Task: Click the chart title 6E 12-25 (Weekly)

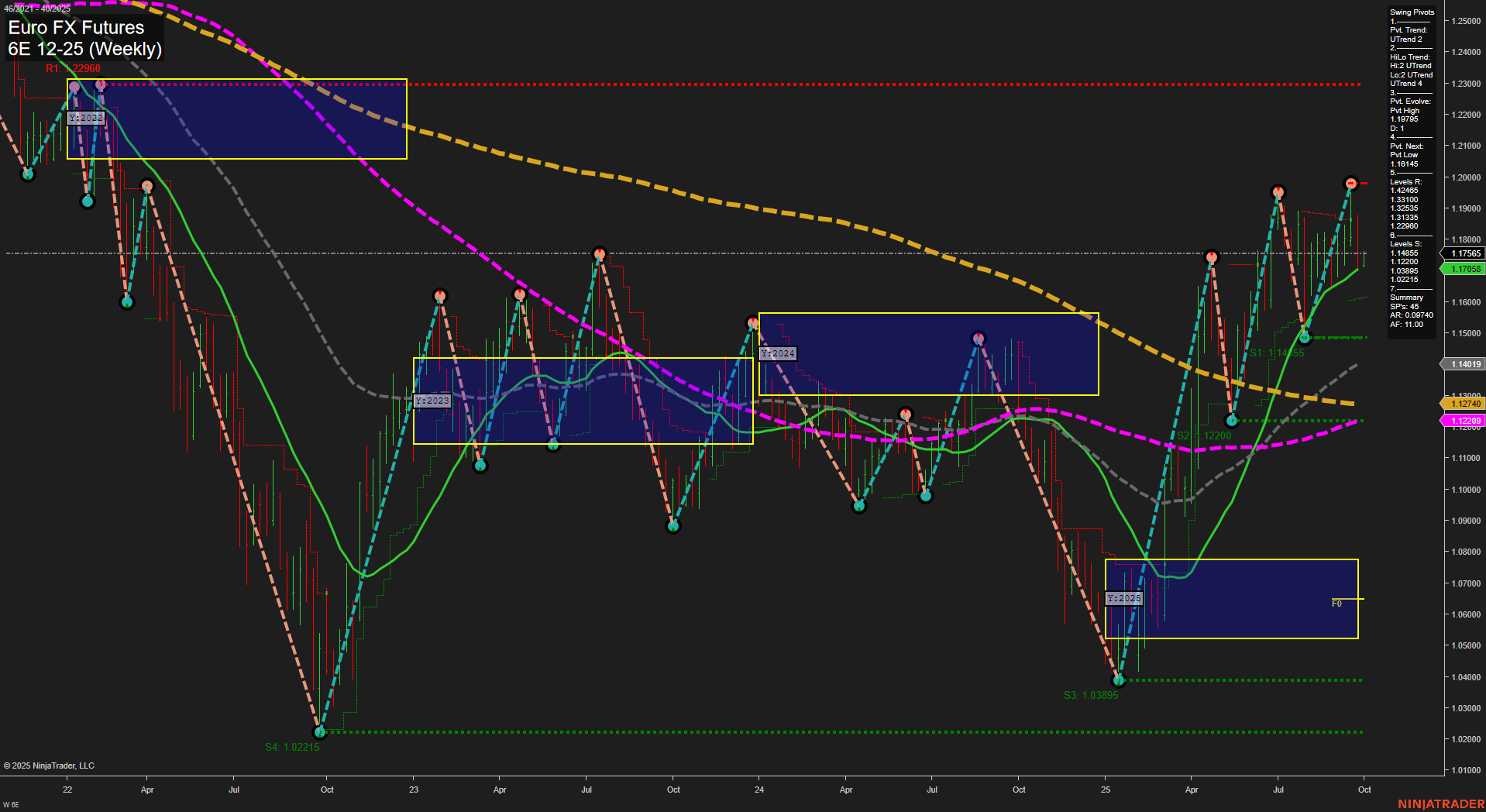Action: click(85, 48)
